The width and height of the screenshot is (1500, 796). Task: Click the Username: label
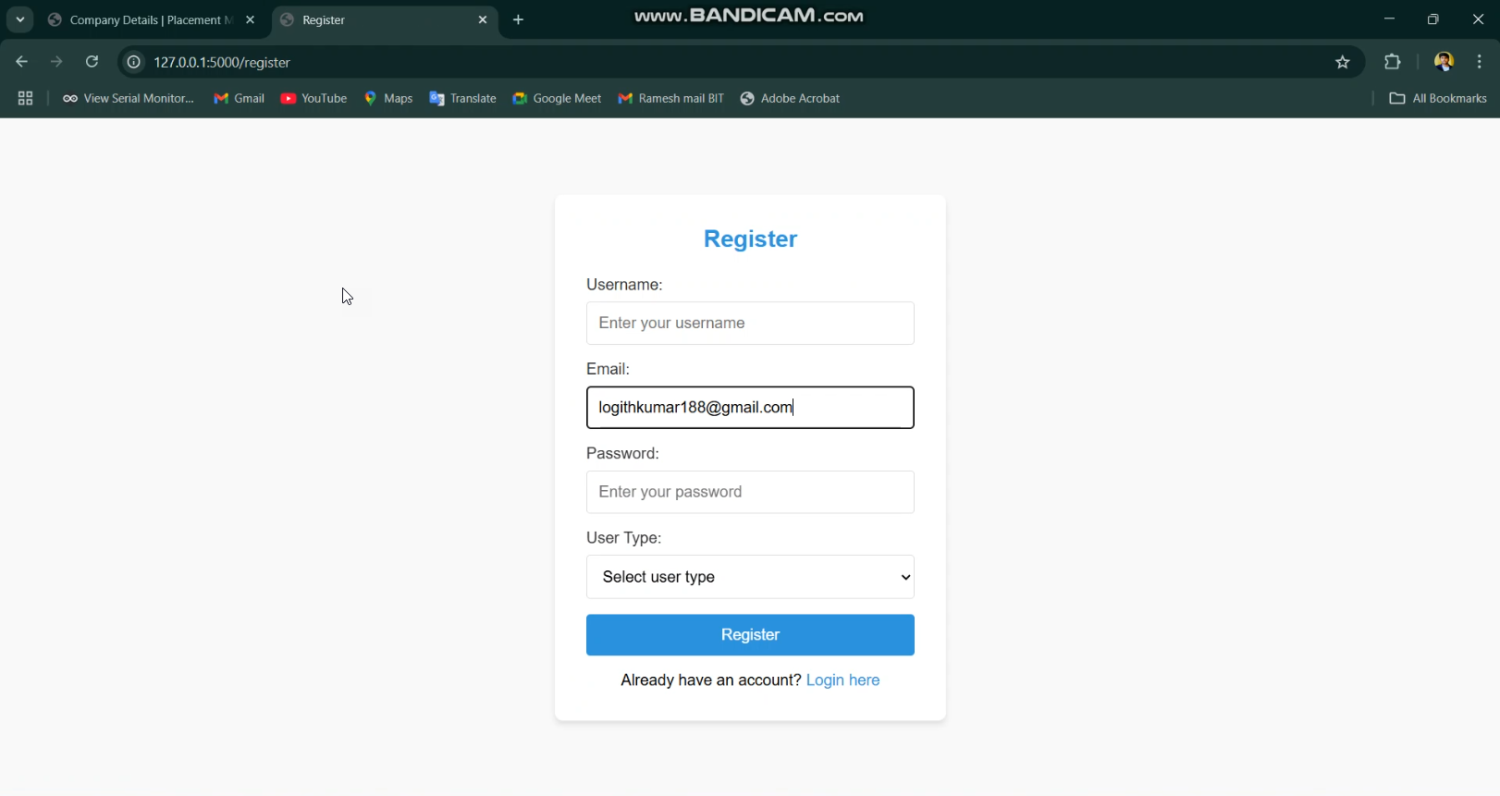(x=624, y=285)
